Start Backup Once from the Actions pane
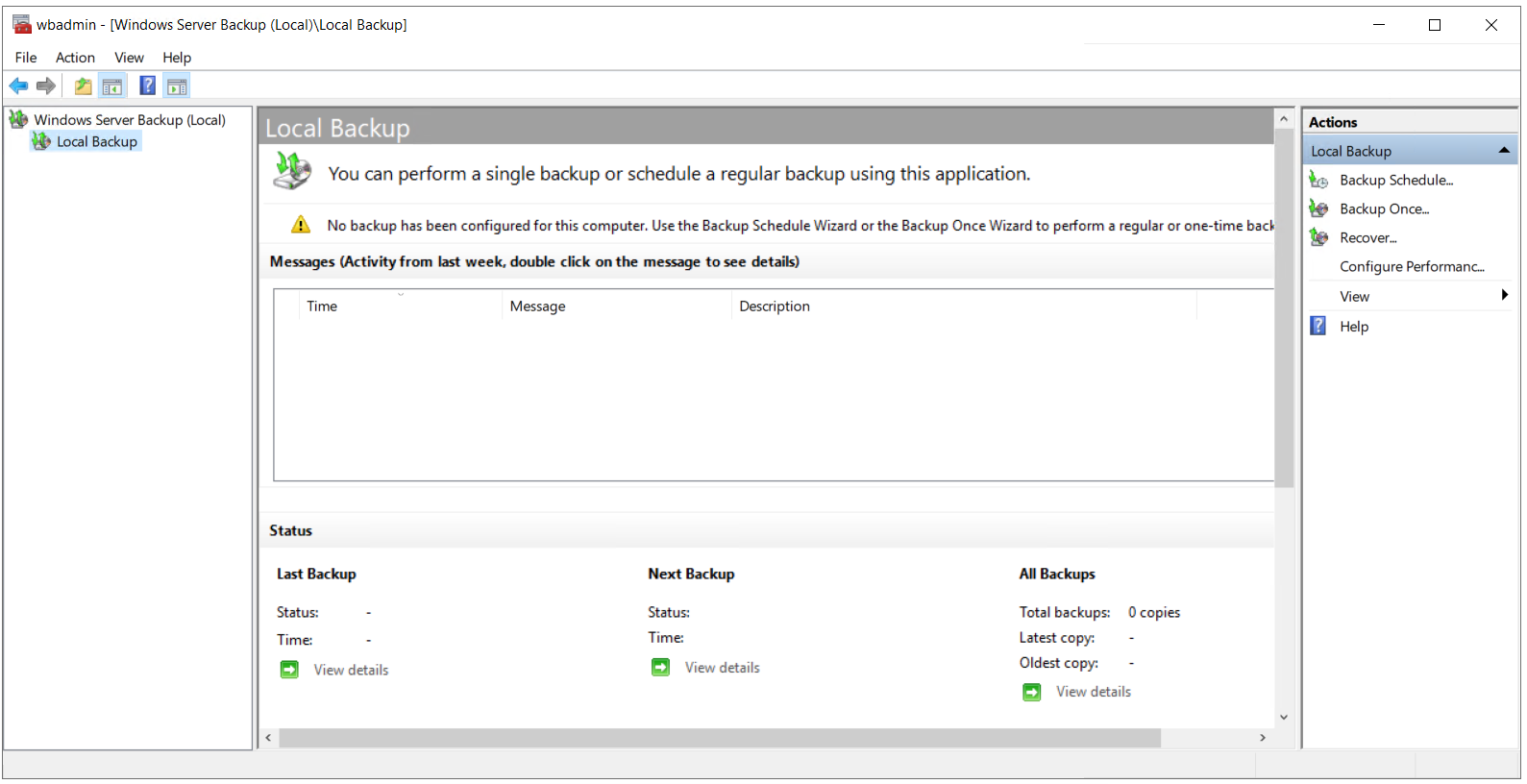This screenshot has width=1527, height=784. 1384,209
